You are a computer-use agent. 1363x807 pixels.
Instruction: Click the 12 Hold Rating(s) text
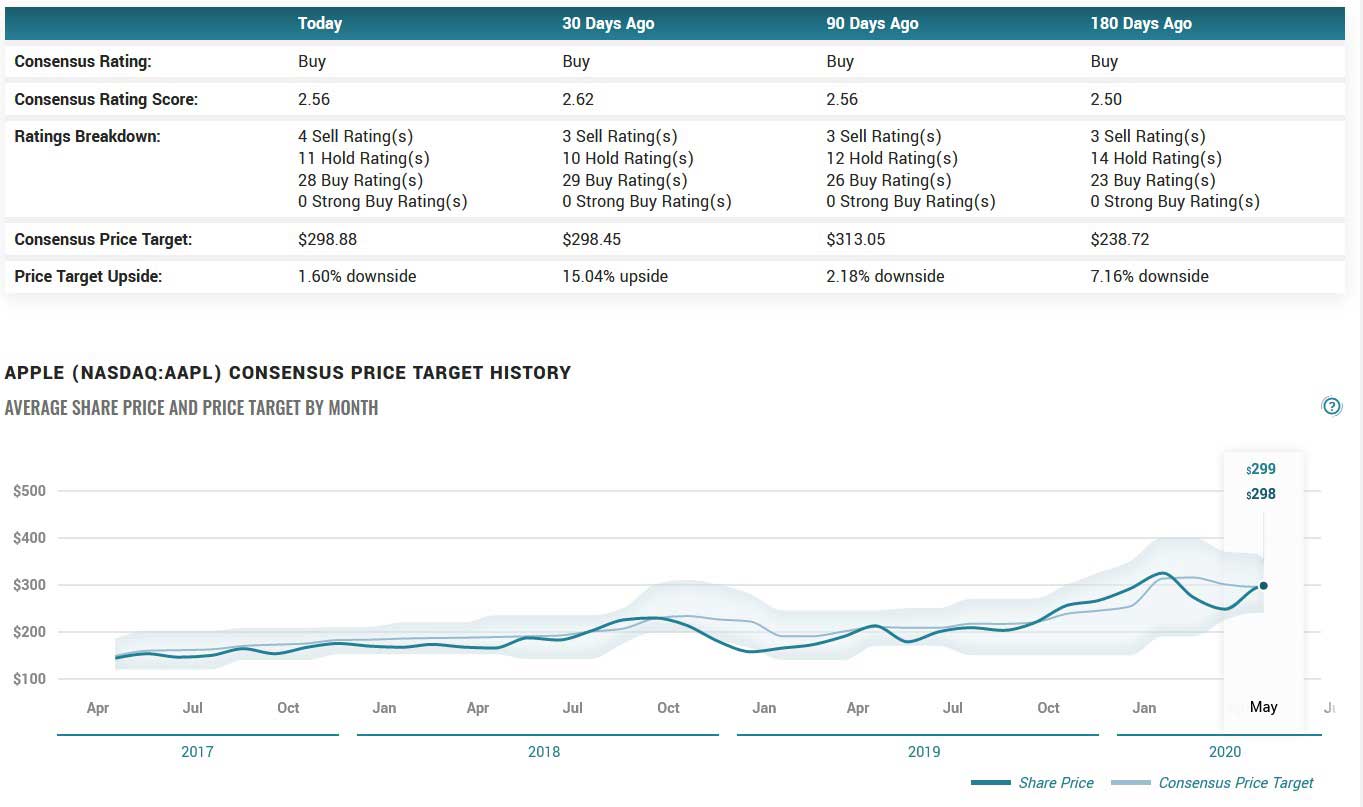coord(892,158)
